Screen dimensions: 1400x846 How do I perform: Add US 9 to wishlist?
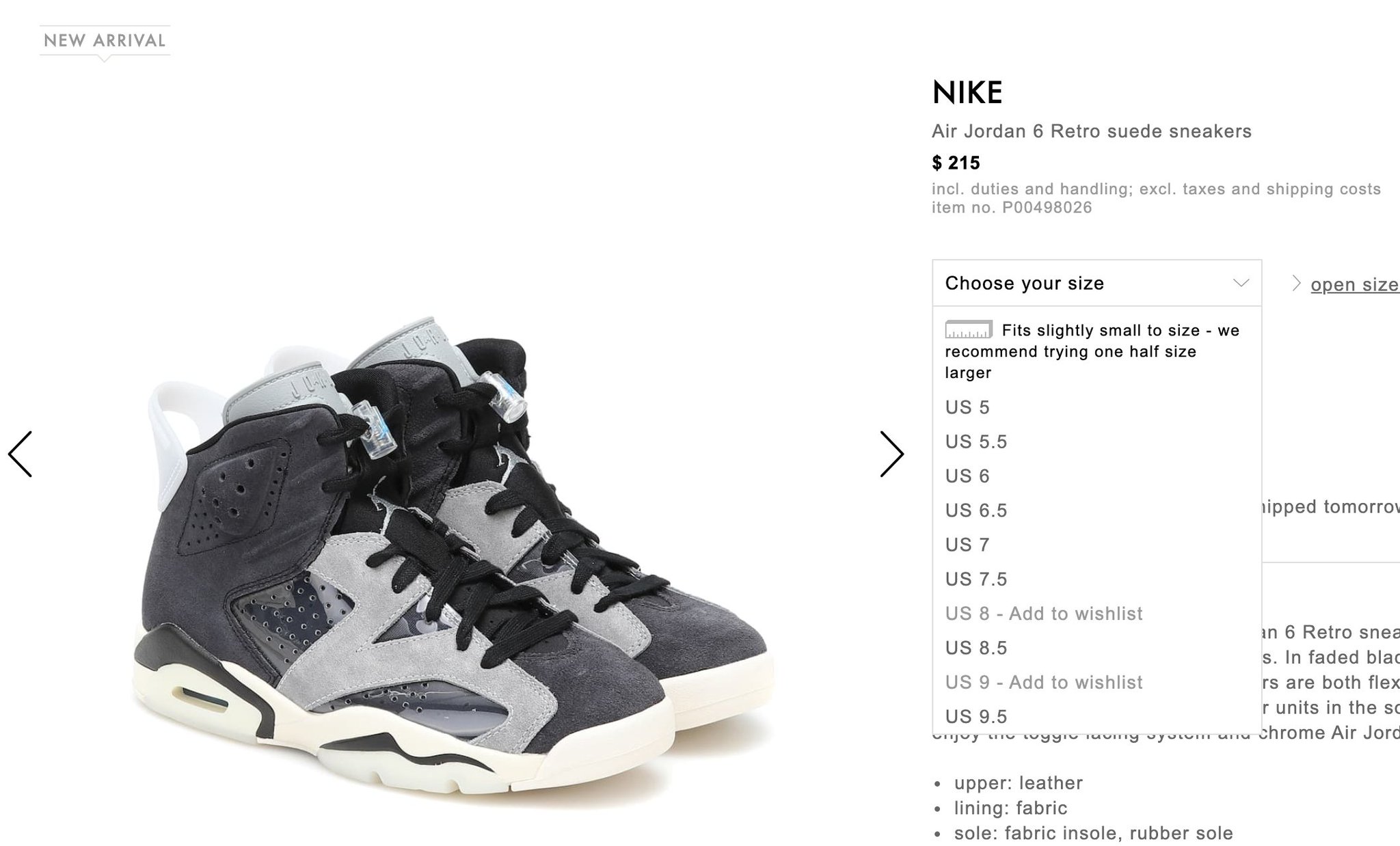click(1096, 682)
